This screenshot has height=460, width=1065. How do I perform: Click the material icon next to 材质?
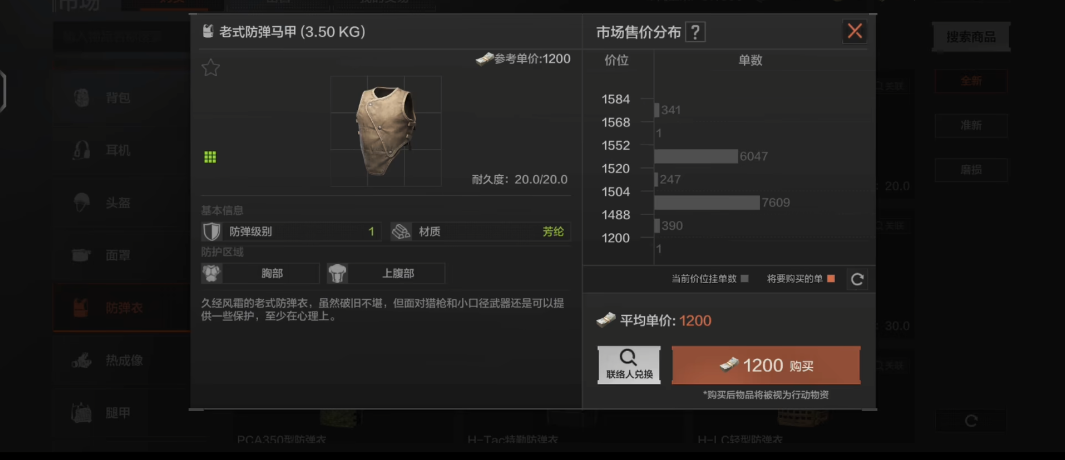(401, 232)
